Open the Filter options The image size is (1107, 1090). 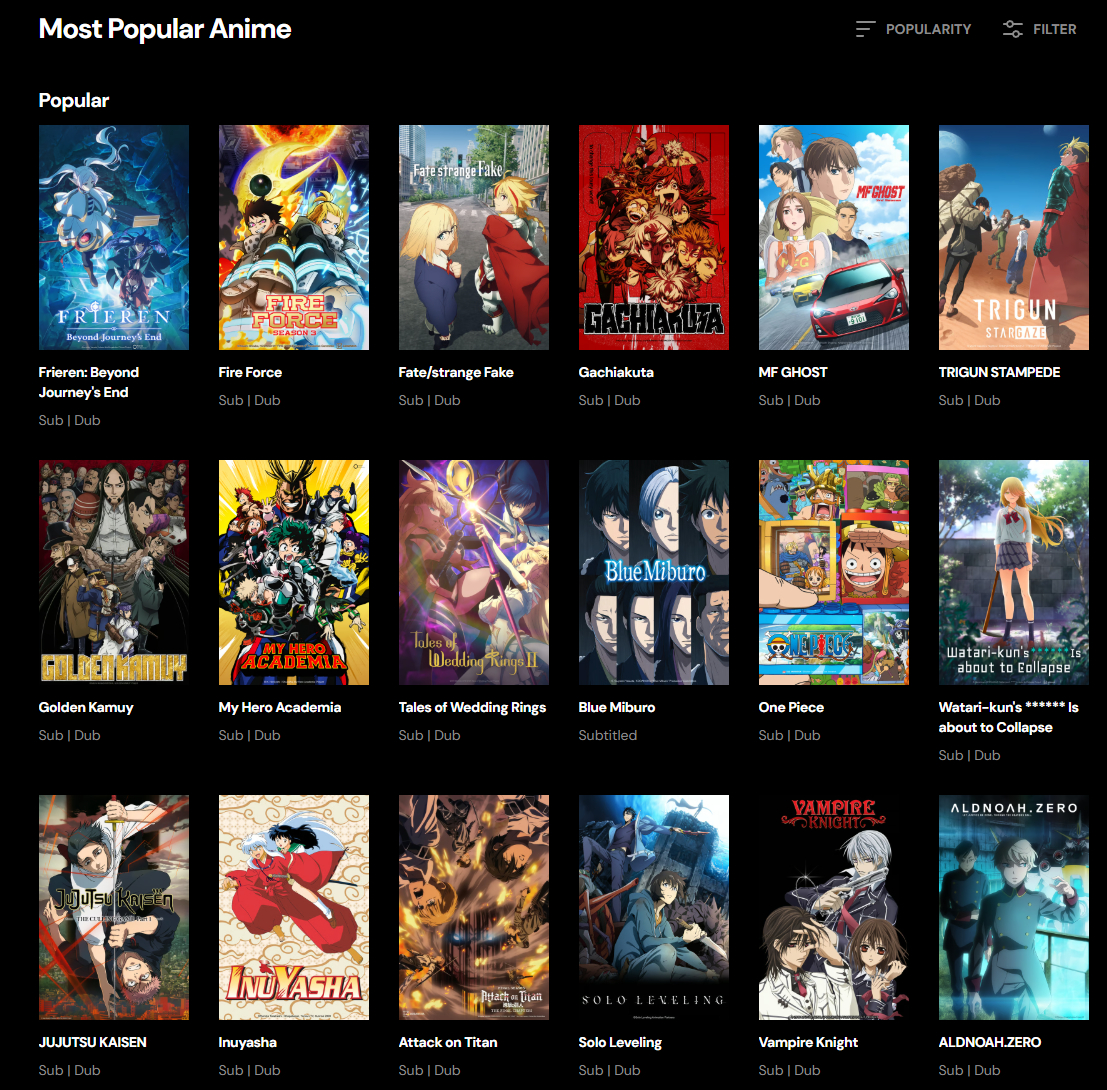[1039, 29]
